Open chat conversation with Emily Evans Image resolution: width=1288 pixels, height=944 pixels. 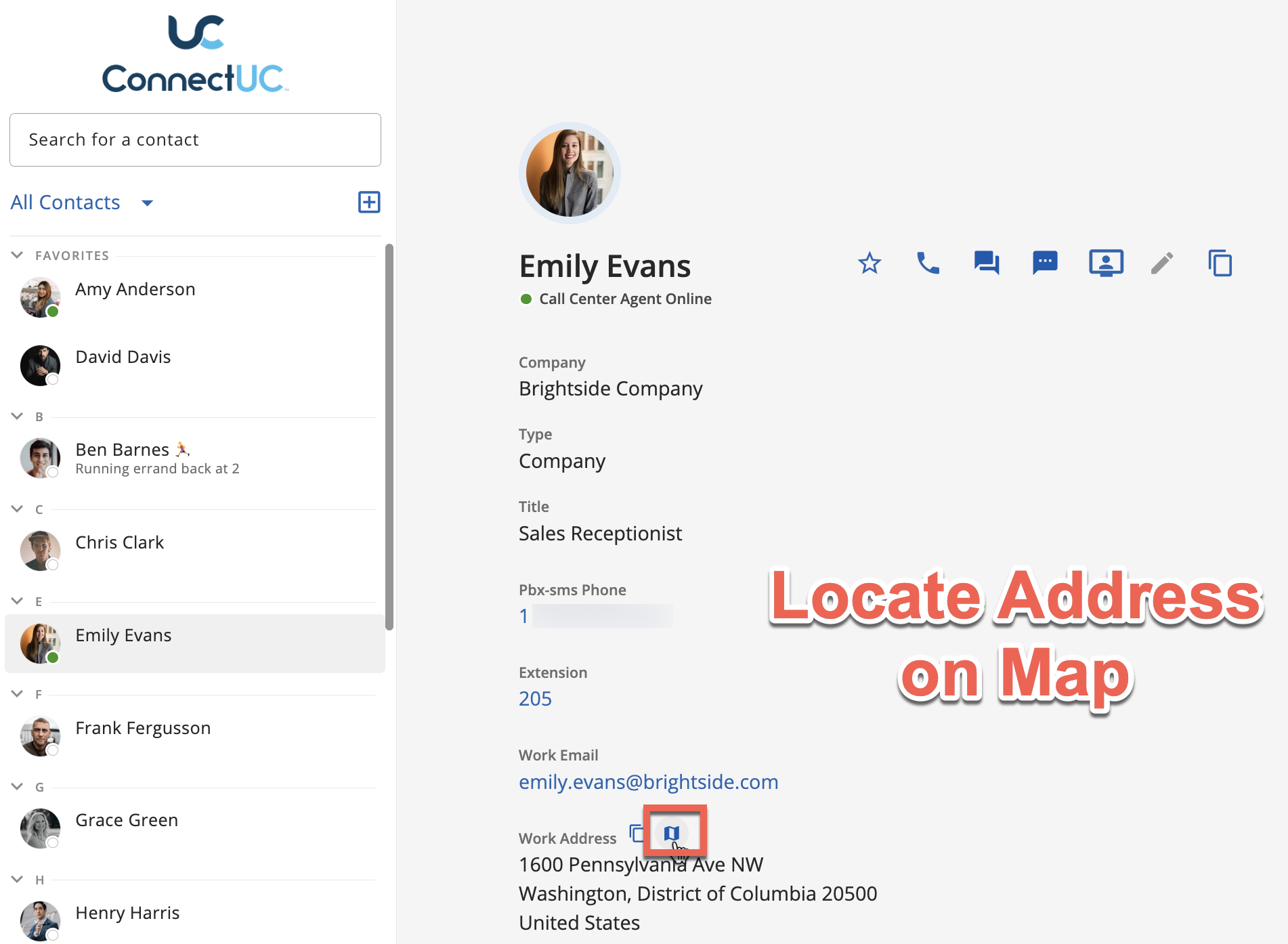[x=987, y=263]
